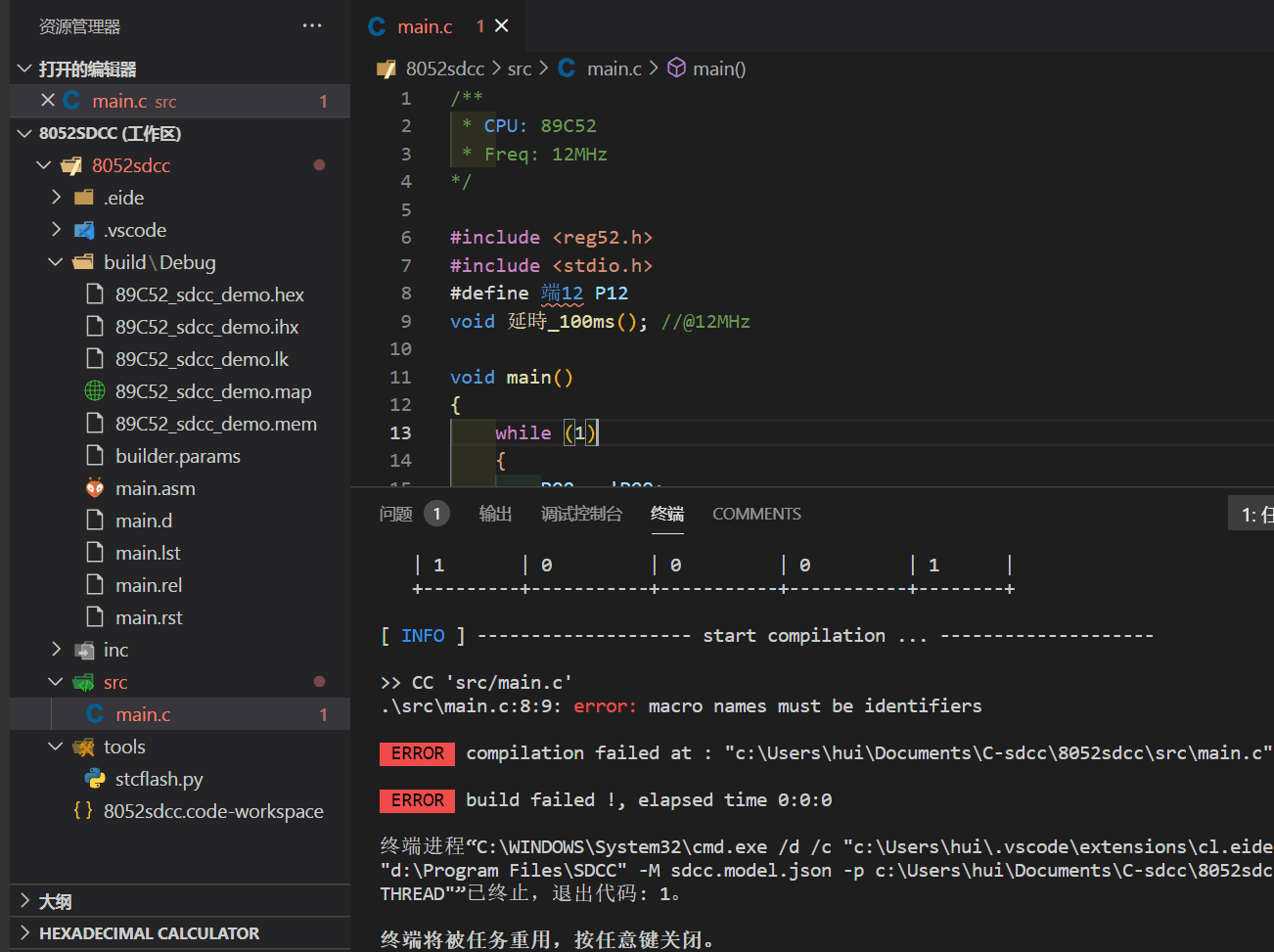Collapse the tools folder
The width and height of the screenshot is (1274, 952).
(x=56, y=747)
